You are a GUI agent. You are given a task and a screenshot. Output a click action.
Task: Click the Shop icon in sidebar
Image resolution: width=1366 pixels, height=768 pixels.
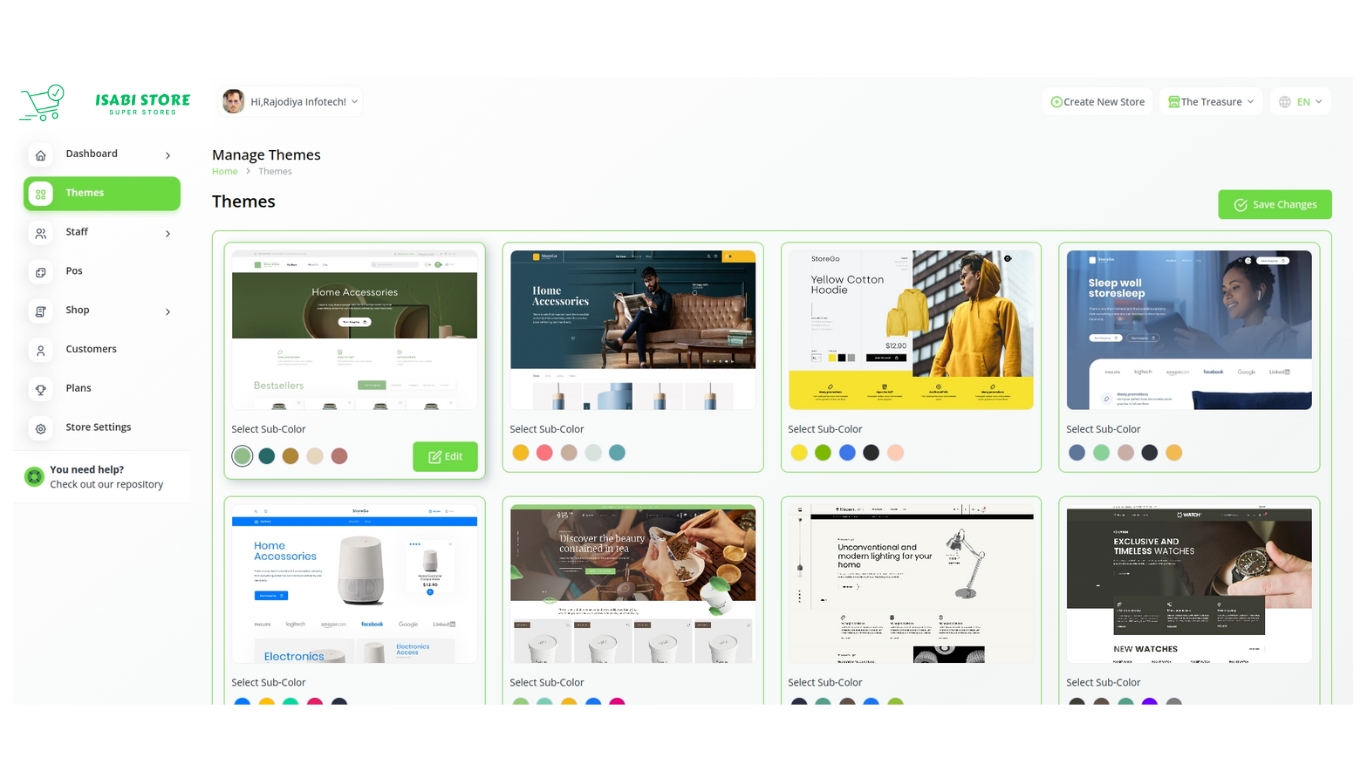[41, 311]
